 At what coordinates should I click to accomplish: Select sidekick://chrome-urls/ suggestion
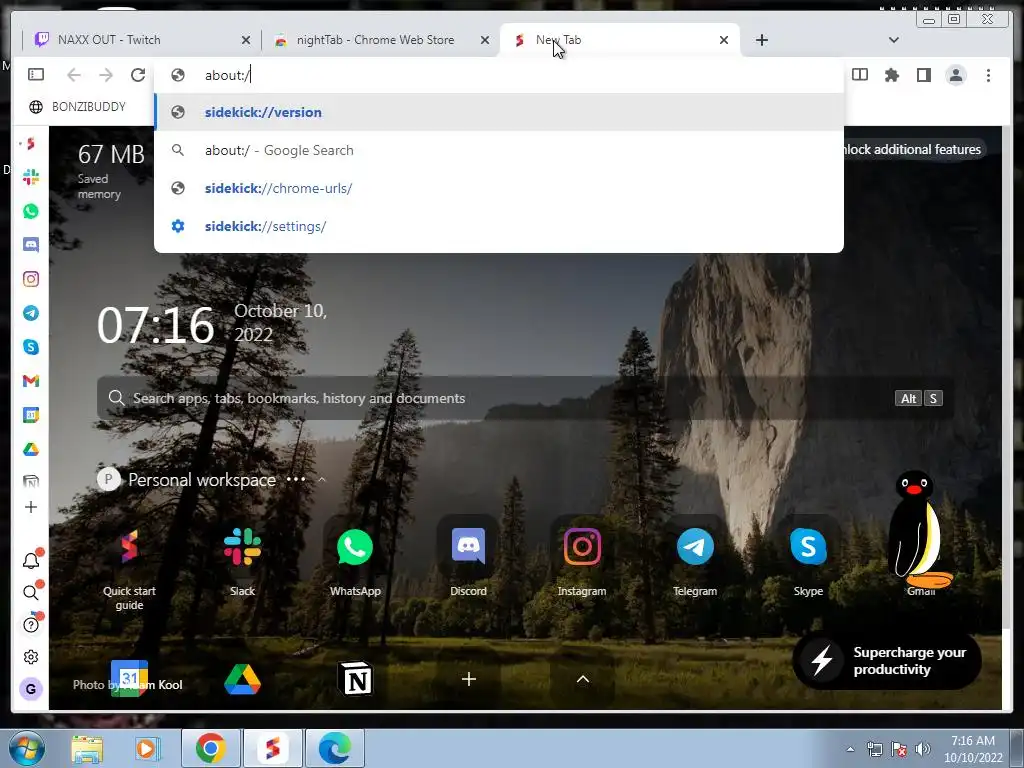[498, 188]
